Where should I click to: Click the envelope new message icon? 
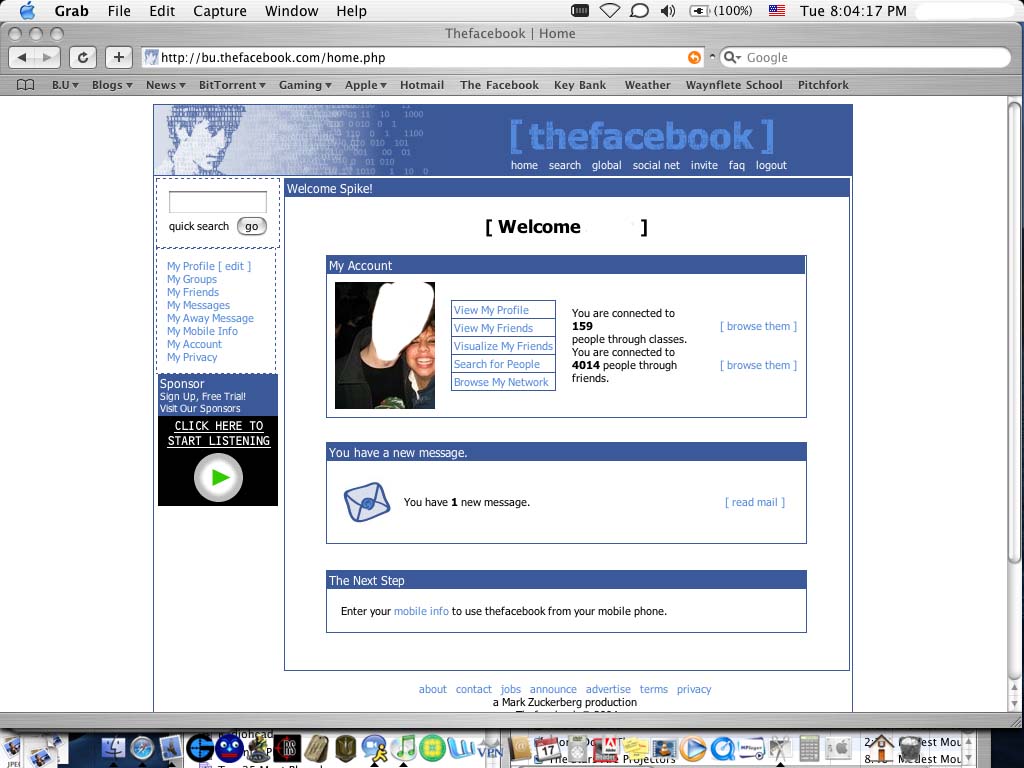[366, 502]
